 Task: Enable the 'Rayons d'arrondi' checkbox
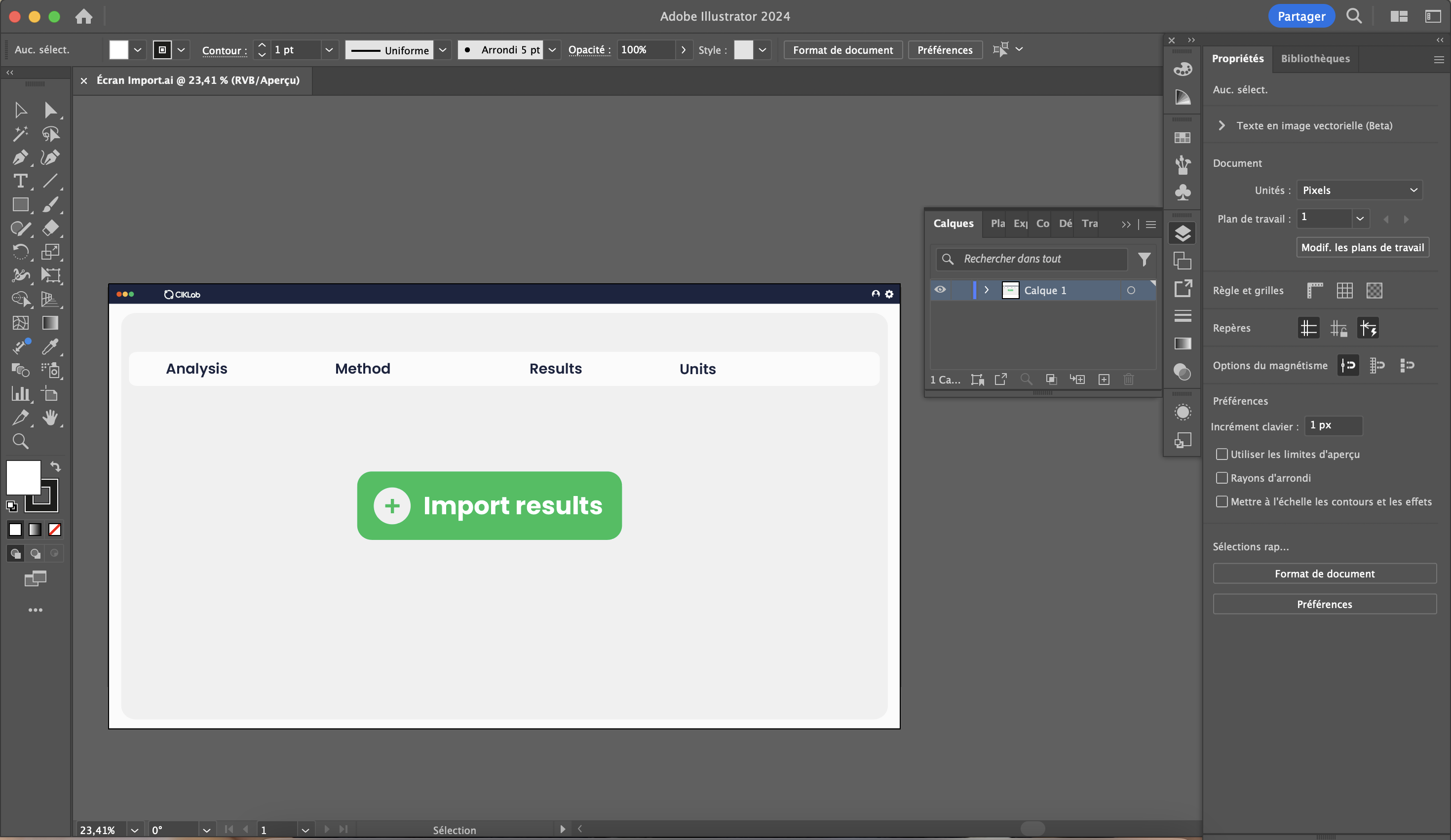(1221, 478)
